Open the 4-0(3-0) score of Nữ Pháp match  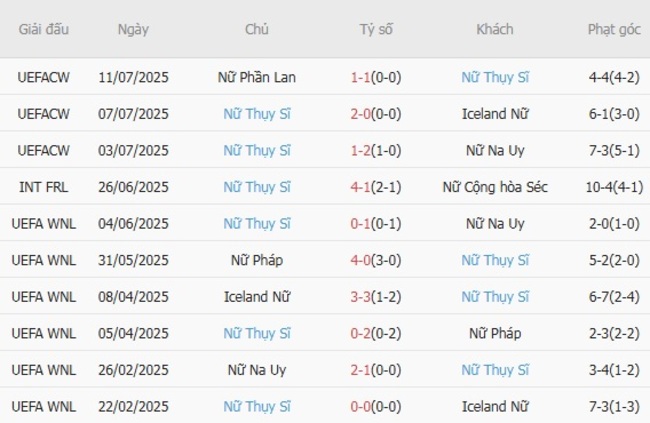click(376, 260)
